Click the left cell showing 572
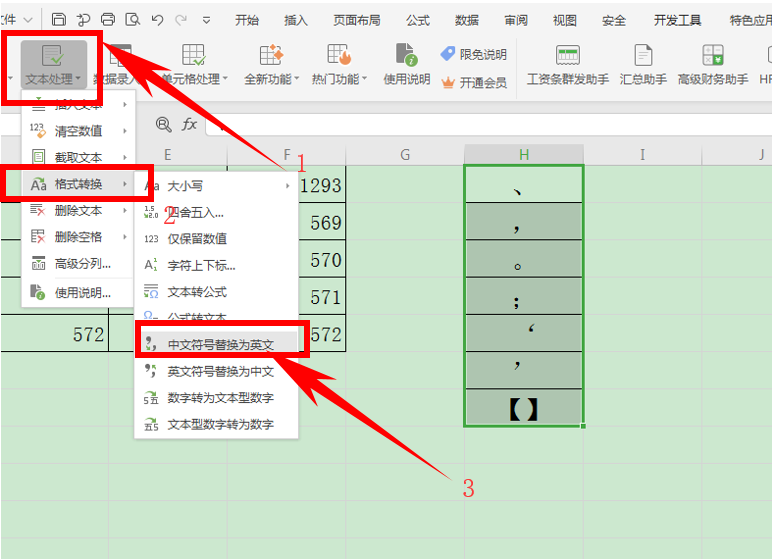 (x=55, y=334)
